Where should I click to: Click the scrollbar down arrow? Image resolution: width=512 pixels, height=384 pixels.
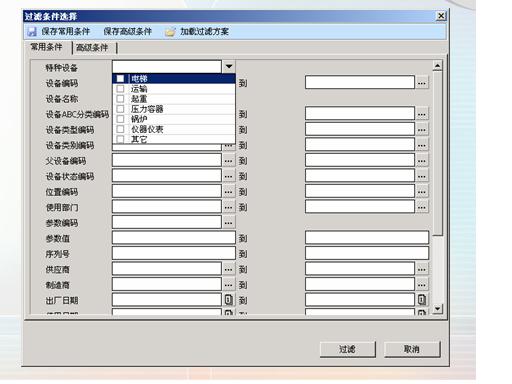click(437, 309)
